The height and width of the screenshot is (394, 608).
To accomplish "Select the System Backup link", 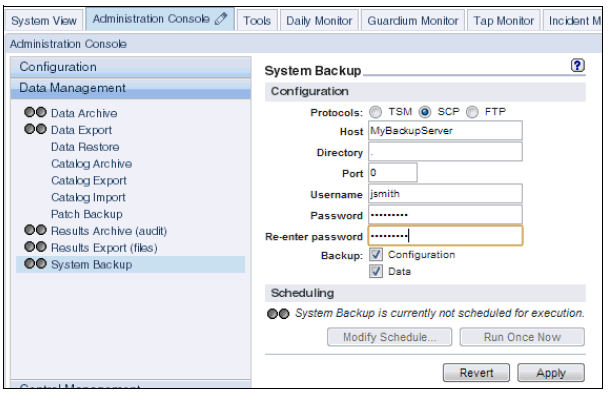I will pos(92,264).
